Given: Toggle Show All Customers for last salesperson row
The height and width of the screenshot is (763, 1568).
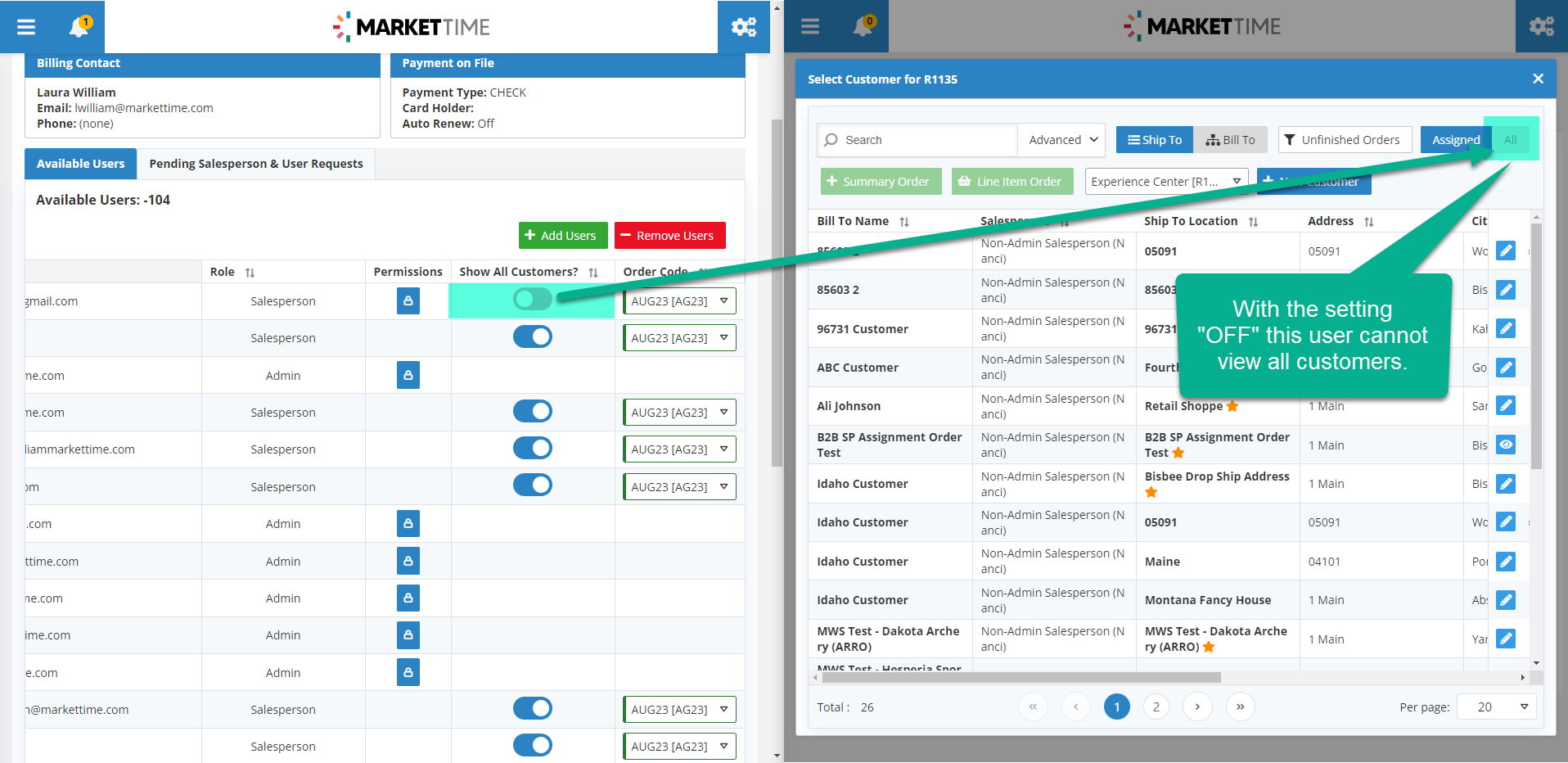Looking at the screenshot, I should pos(533,745).
